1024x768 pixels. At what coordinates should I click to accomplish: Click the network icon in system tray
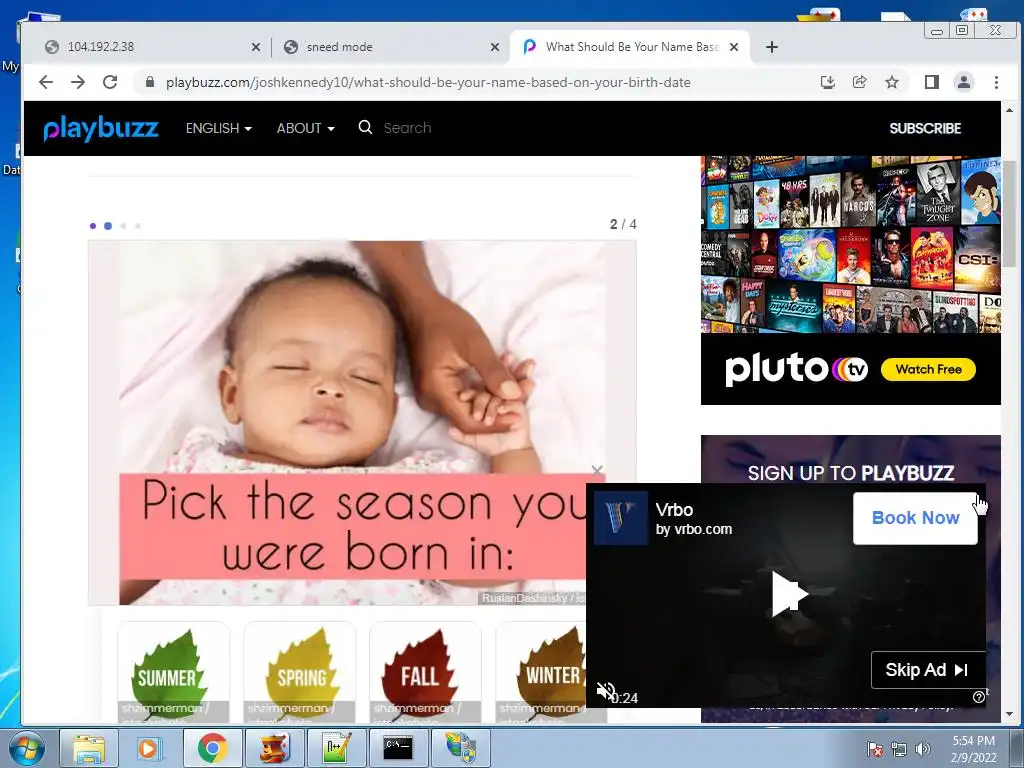point(899,749)
